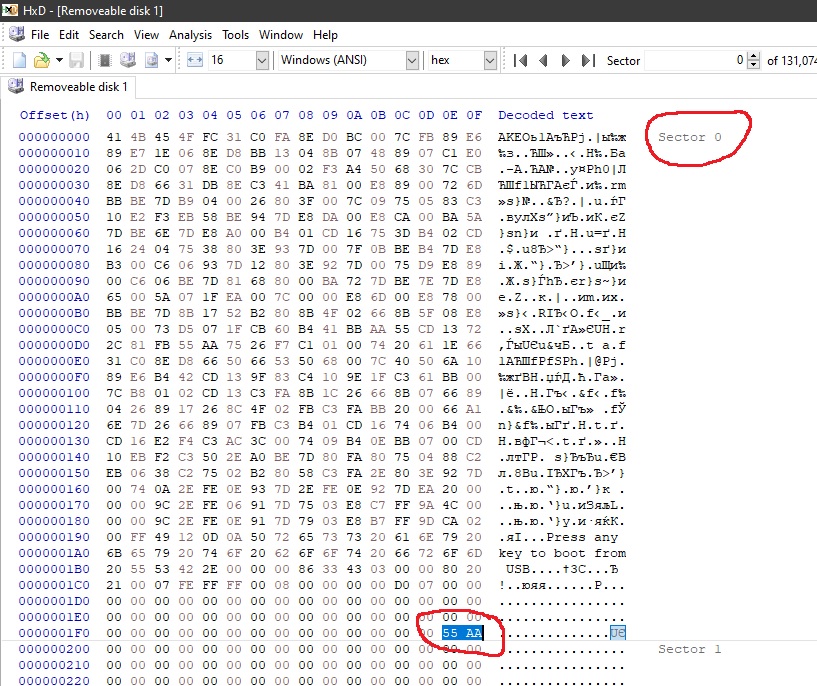Click the Open disk image icon
Viewport: 817px width, 686px height.
click(x=152, y=60)
